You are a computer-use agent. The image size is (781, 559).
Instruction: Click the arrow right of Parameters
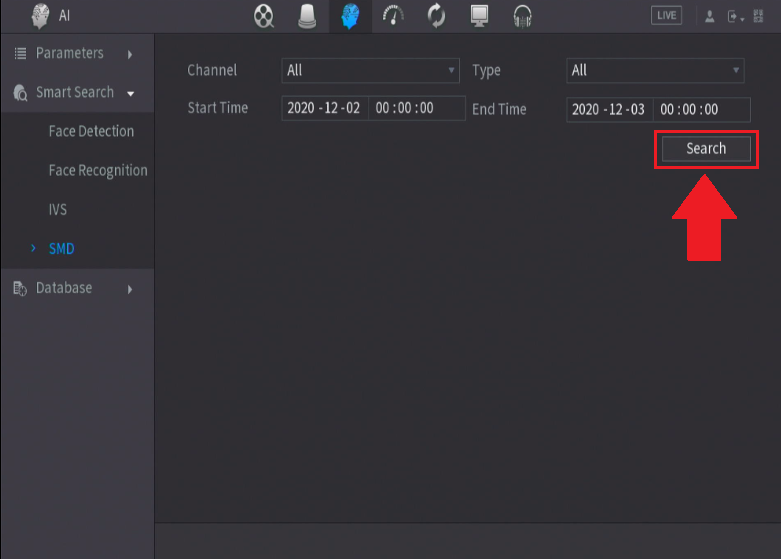130,54
